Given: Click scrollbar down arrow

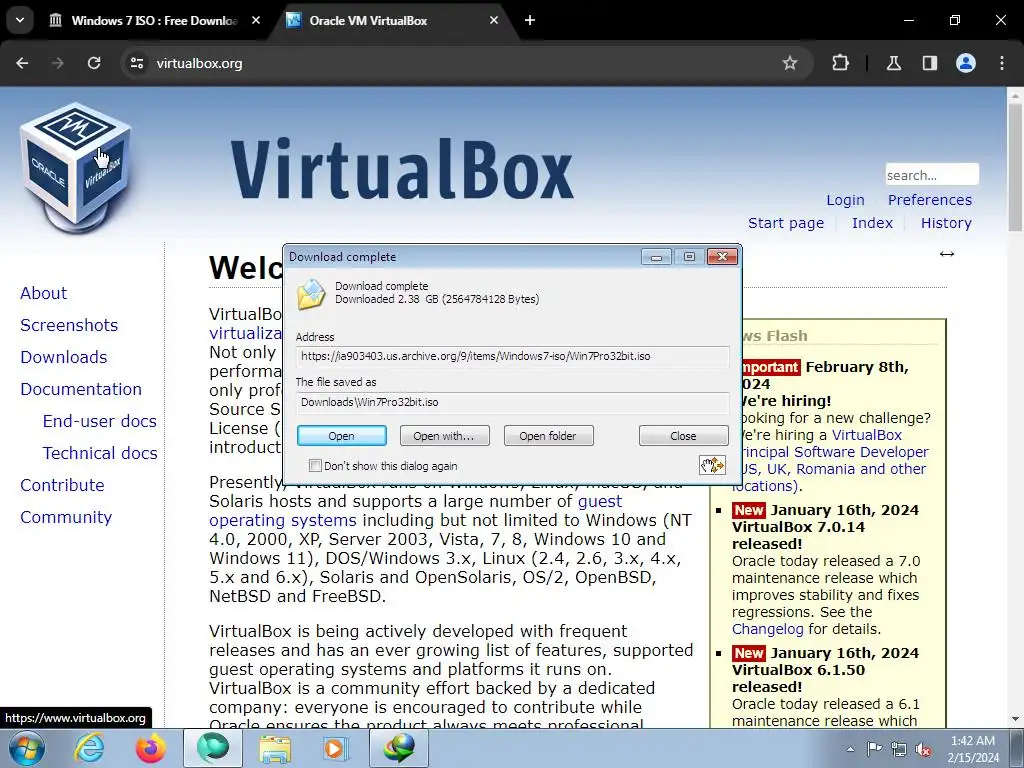Looking at the screenshot, I should pos(1015,719).
